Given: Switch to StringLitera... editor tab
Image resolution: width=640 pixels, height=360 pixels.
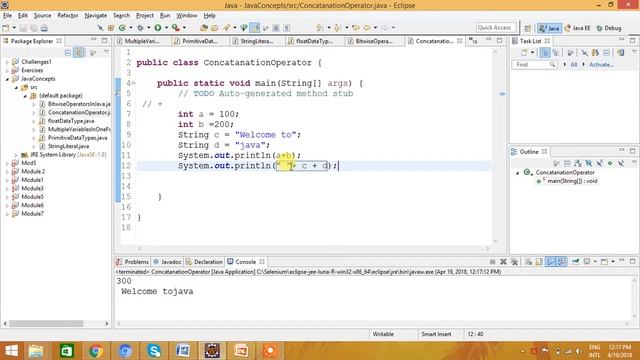Looking at the screenshot, I should [x=257, y=41].
